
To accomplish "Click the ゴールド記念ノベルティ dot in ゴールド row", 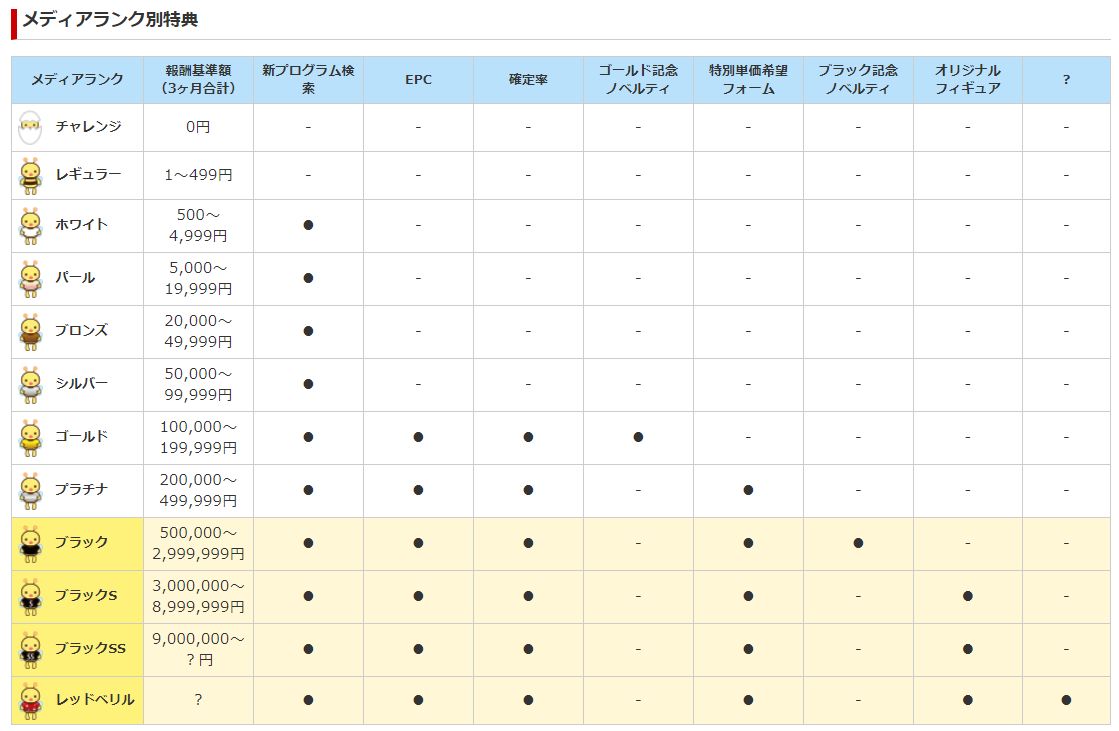I will pyautogui.click(x=638, y=437).
